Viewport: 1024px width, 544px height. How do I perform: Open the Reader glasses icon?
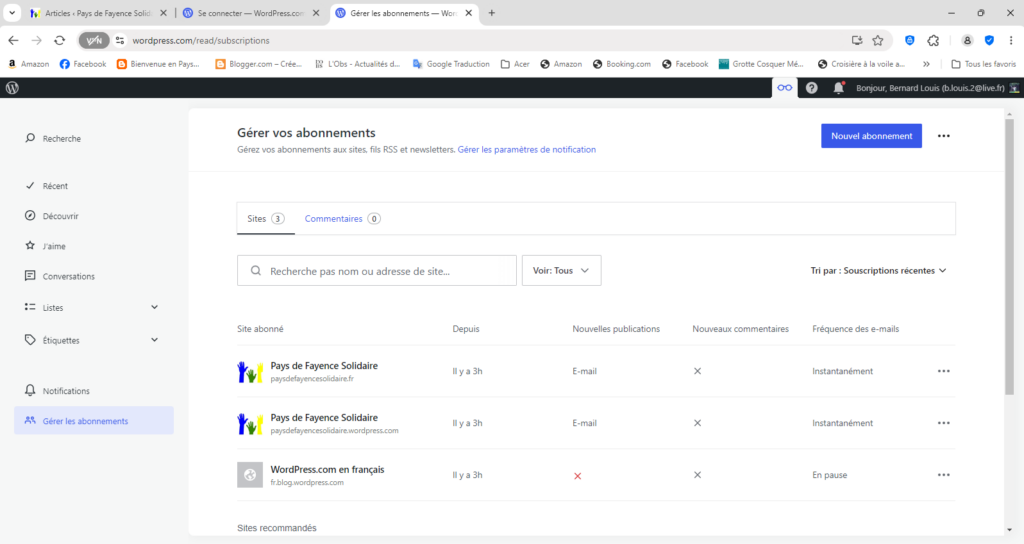(x=785, y=88)
